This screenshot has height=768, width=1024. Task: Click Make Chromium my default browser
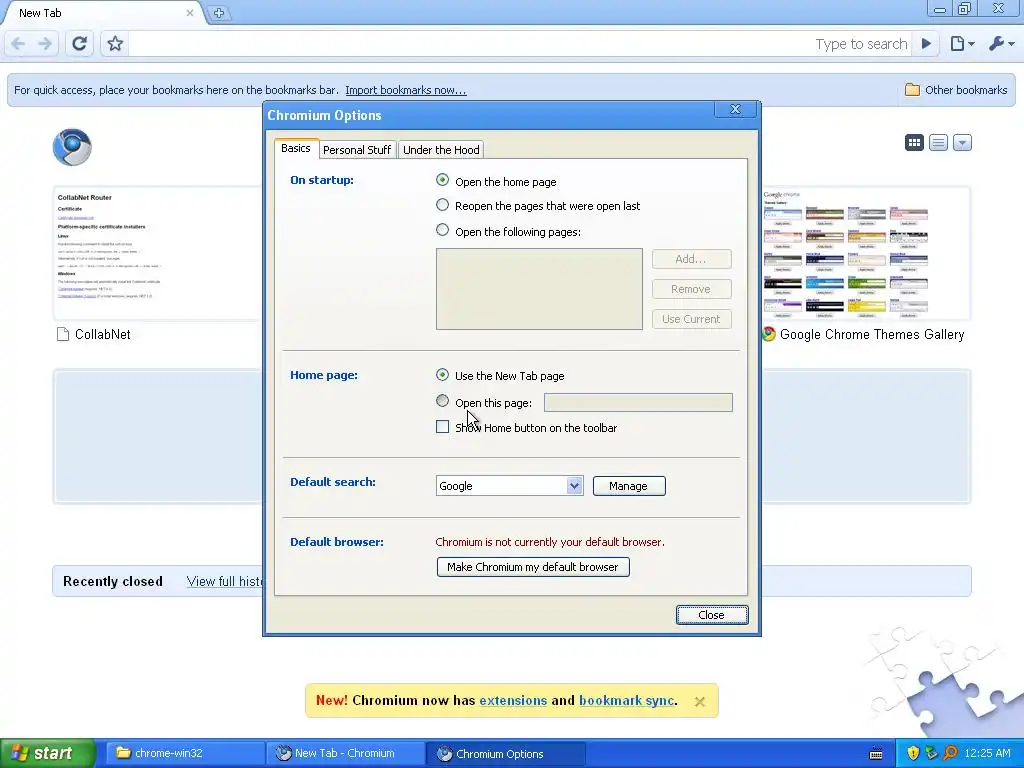coord(533,567)
